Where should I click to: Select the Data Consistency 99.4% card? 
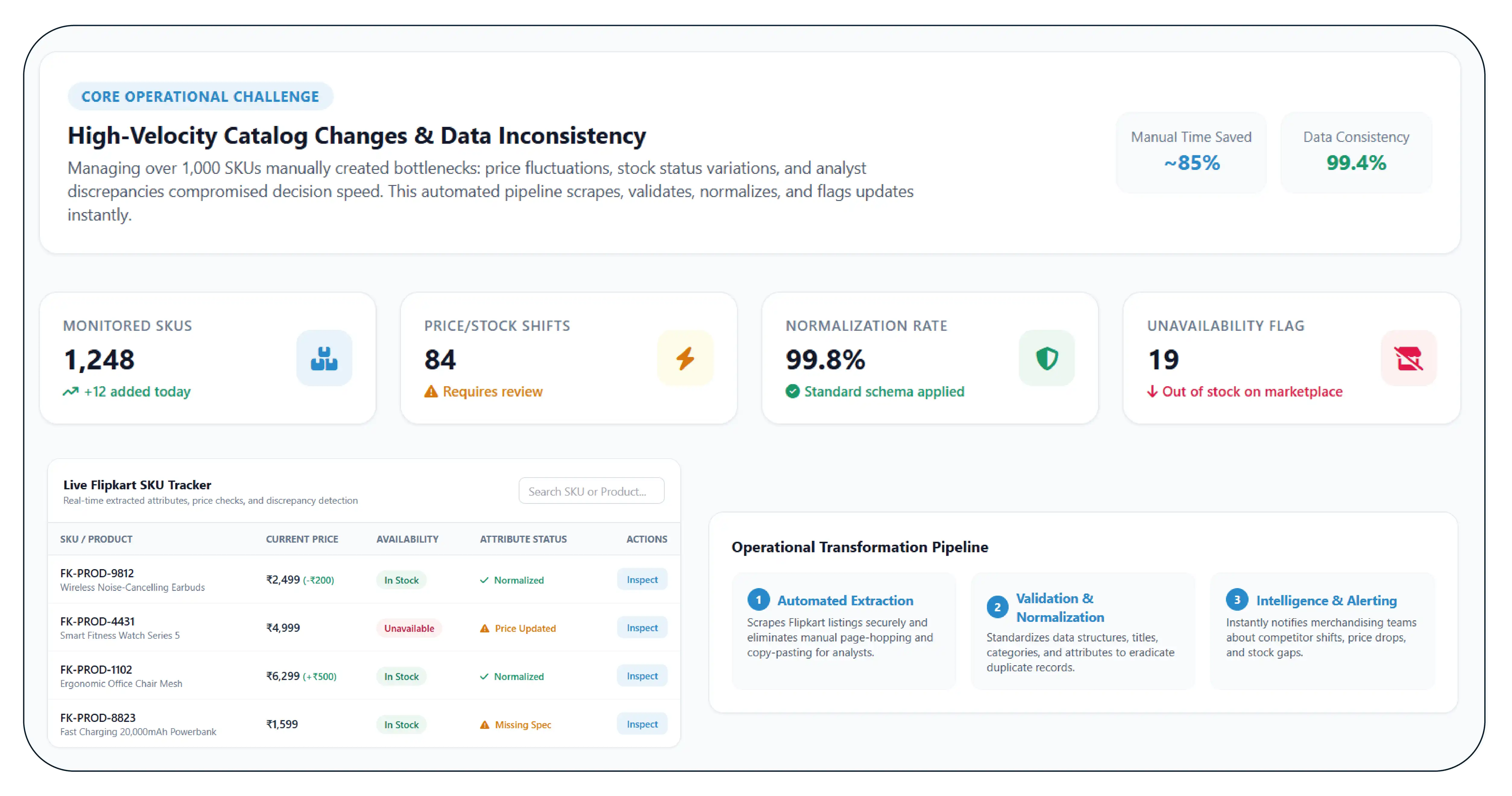point(1356,152)
